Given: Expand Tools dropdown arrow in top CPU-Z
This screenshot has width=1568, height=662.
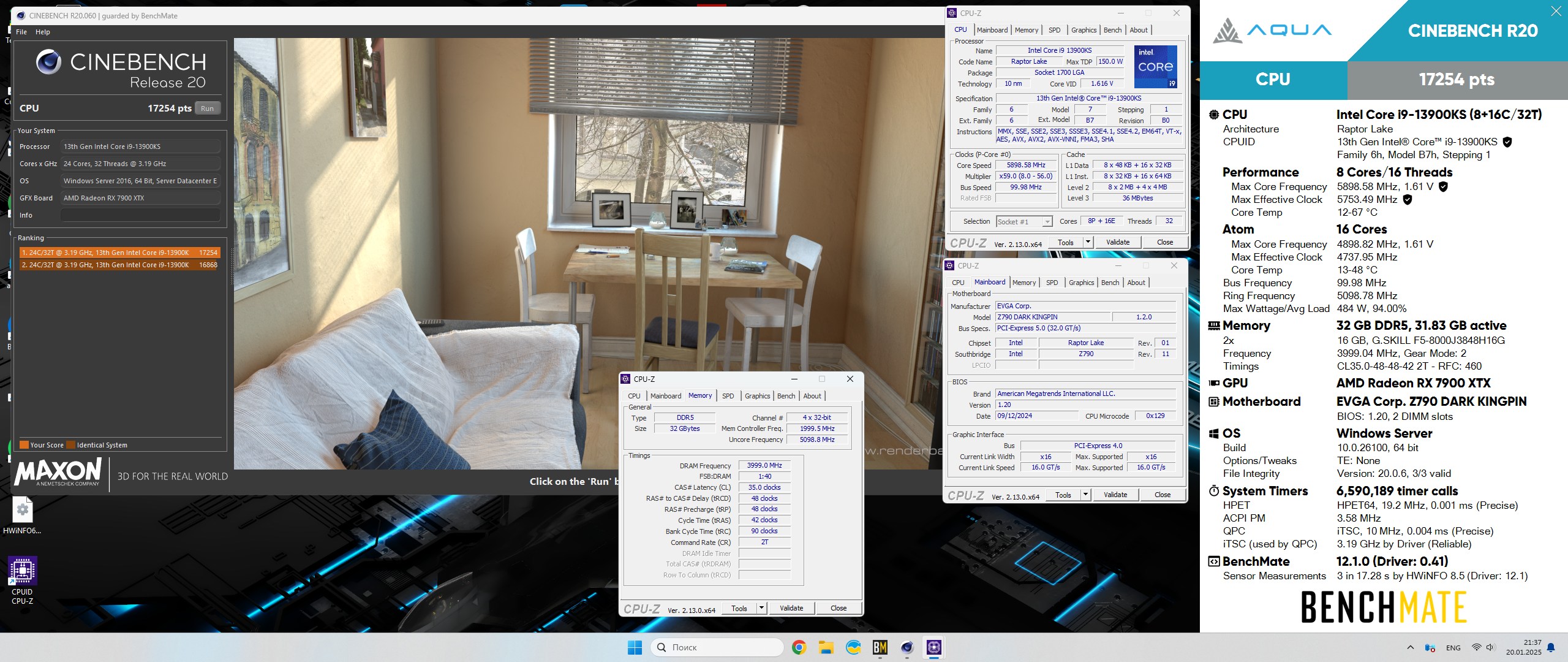Looking at the screenshot, I should pyautogui.click(x=1088, y=242).
